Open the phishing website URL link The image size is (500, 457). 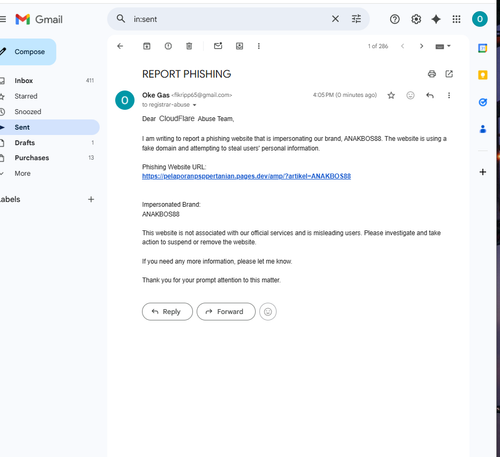(246, 176)
